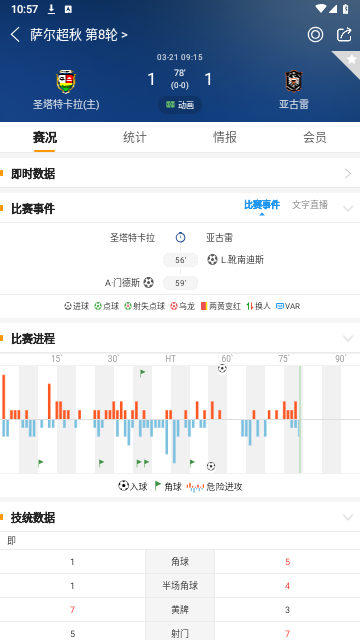Share this match via share icon

[344, 35]
